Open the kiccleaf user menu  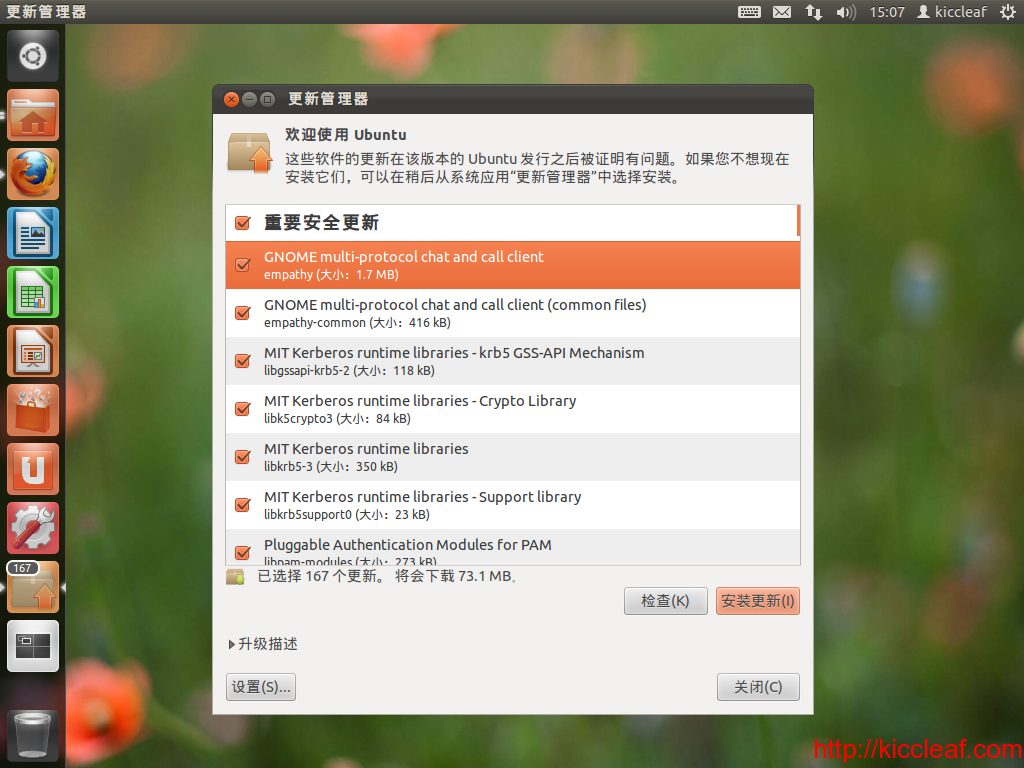pos(952,12)
